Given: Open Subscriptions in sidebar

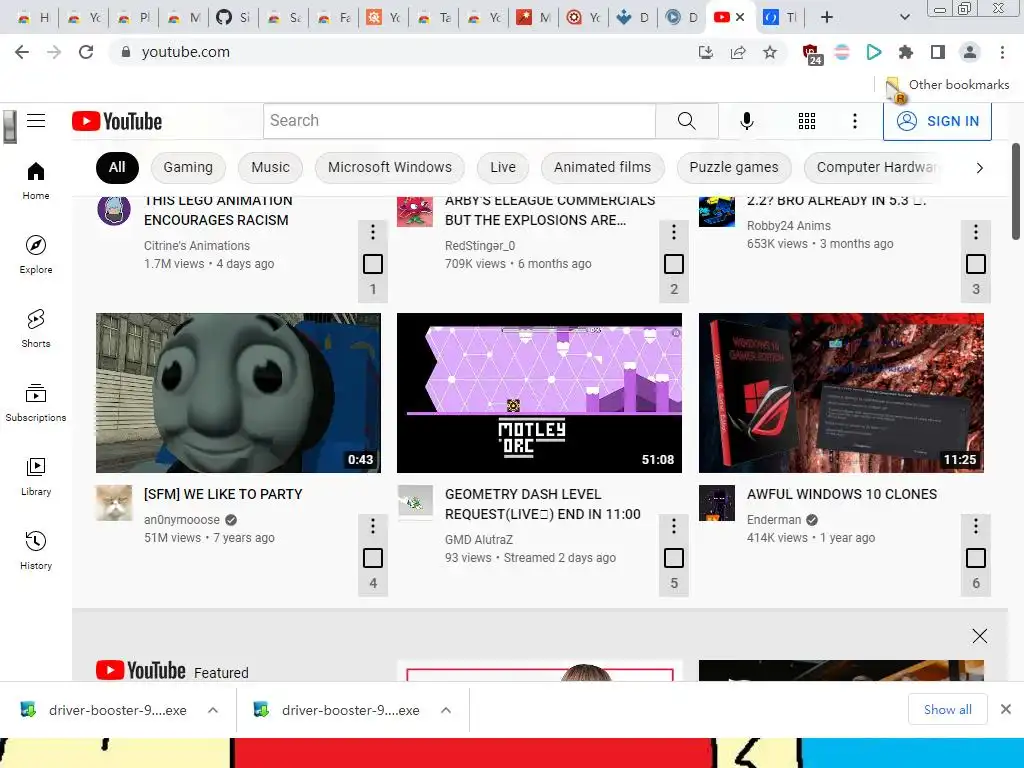Looking at the screenshot, I should click(36, 402).
